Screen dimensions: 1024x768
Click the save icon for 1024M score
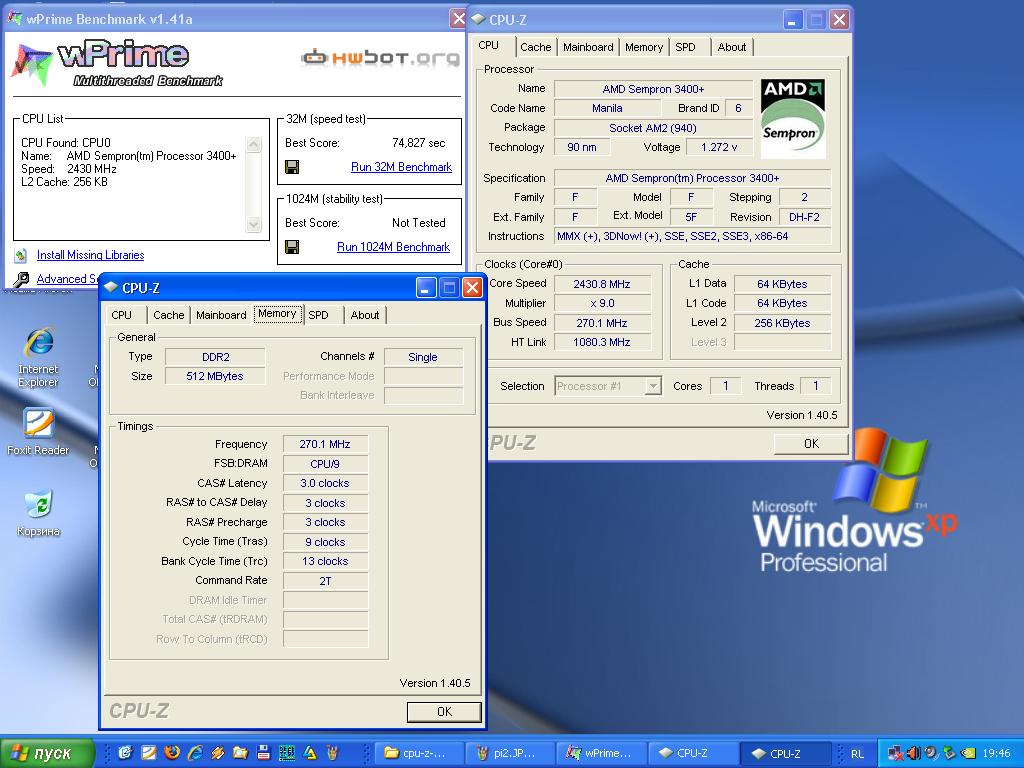[292, 247]
